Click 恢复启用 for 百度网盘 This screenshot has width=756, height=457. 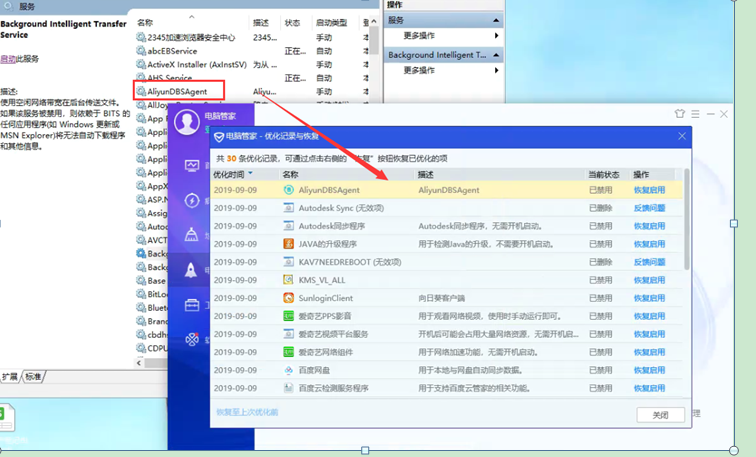[649, 370]
